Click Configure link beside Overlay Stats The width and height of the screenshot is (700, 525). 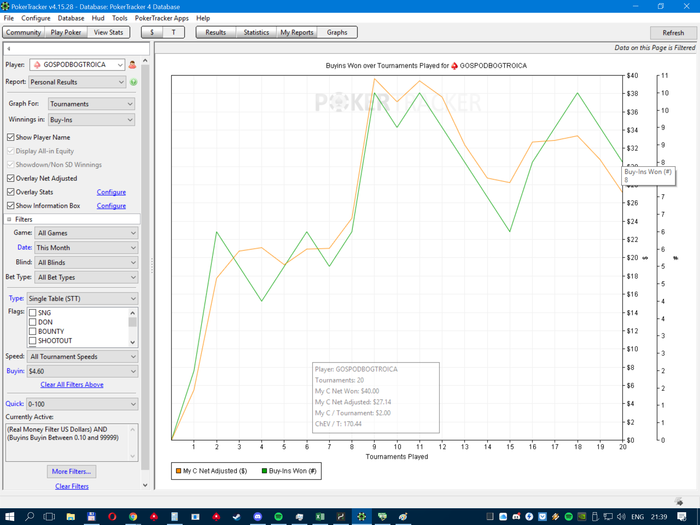111,192
